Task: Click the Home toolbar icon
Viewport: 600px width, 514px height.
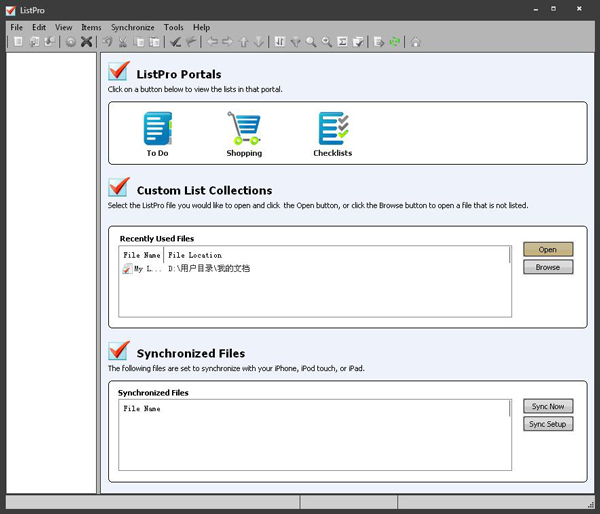Action: (x=416, y=41)
